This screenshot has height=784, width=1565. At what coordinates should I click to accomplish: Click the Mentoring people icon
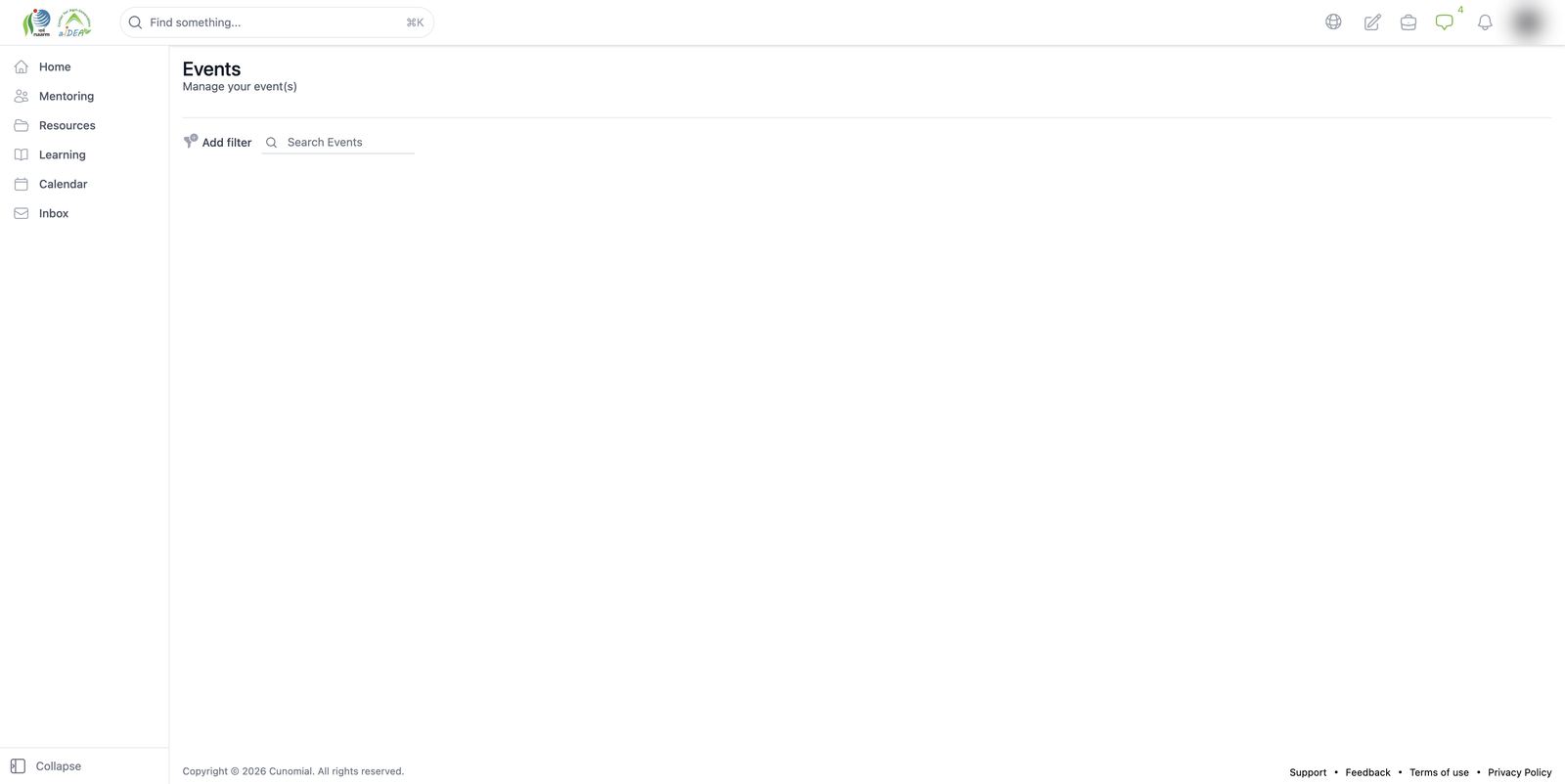21,96
